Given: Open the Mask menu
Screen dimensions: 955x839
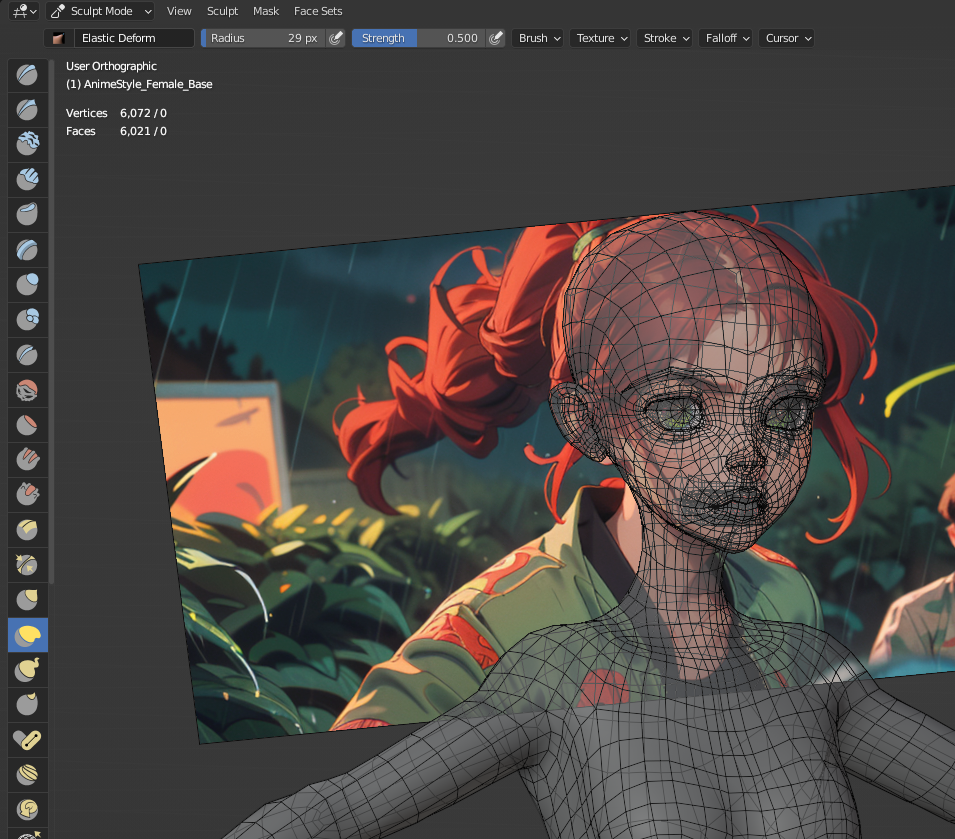Looking at the screenshot, I should click(x=266, y=11).
